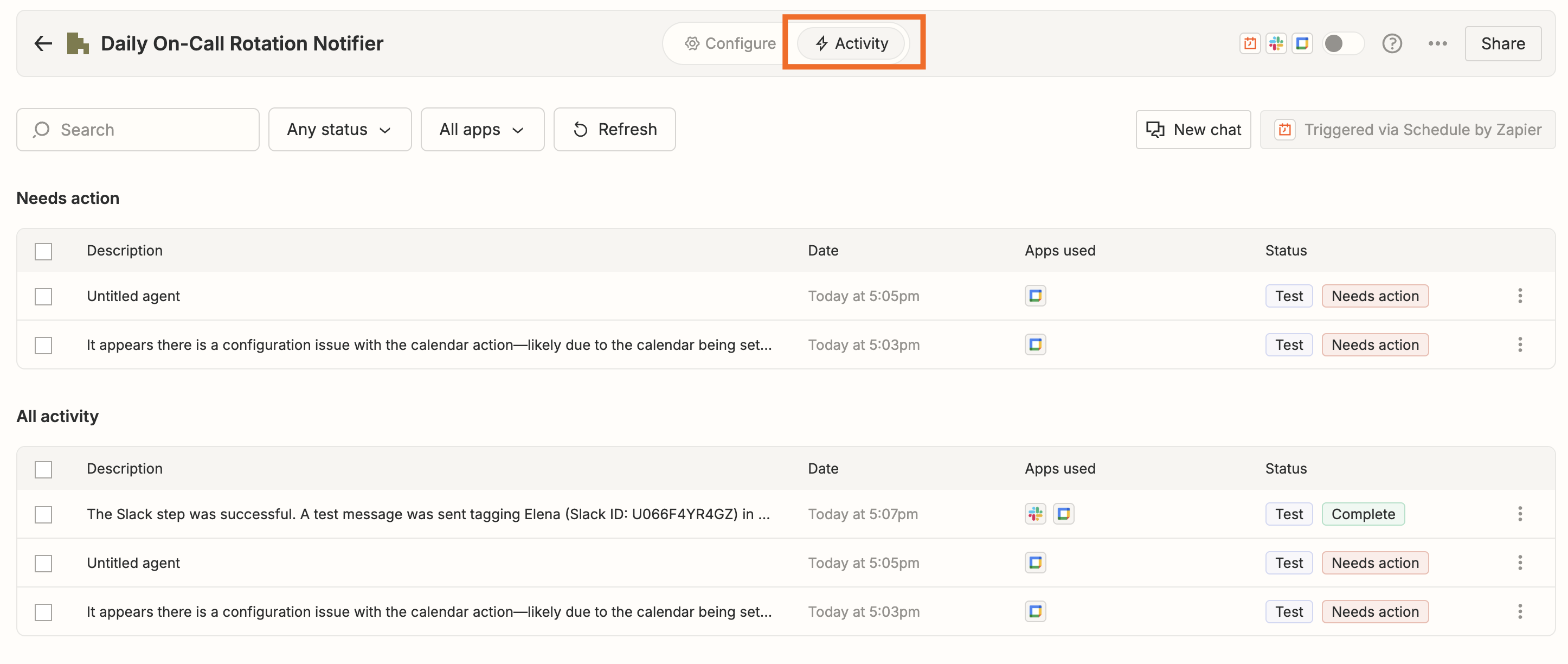Click calendar icon in All activity 5:03pm row

[1035, 611]
